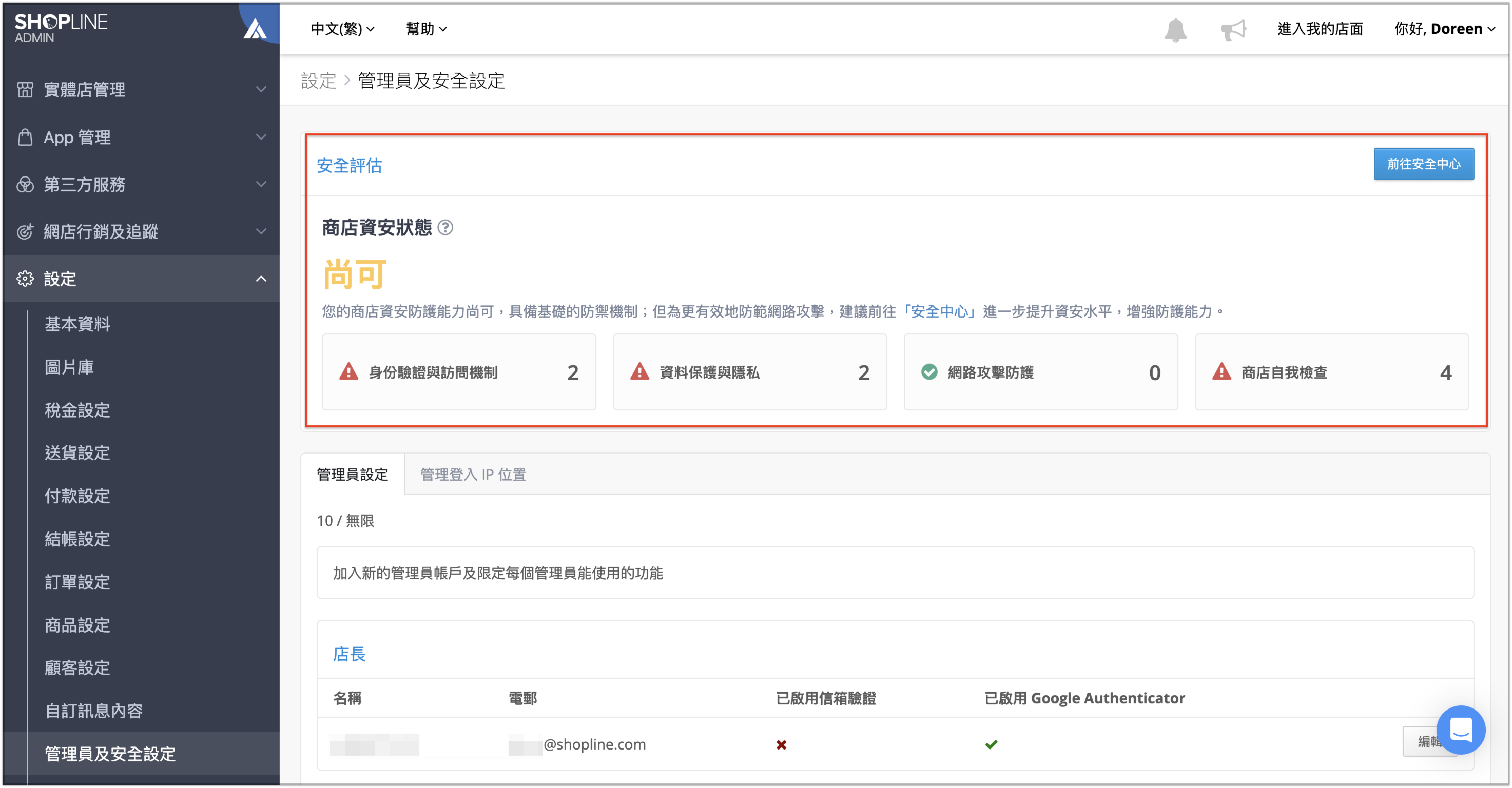Open the 身份驗證與訪問機制 card
1512x788 pixels.
[459, 371]
